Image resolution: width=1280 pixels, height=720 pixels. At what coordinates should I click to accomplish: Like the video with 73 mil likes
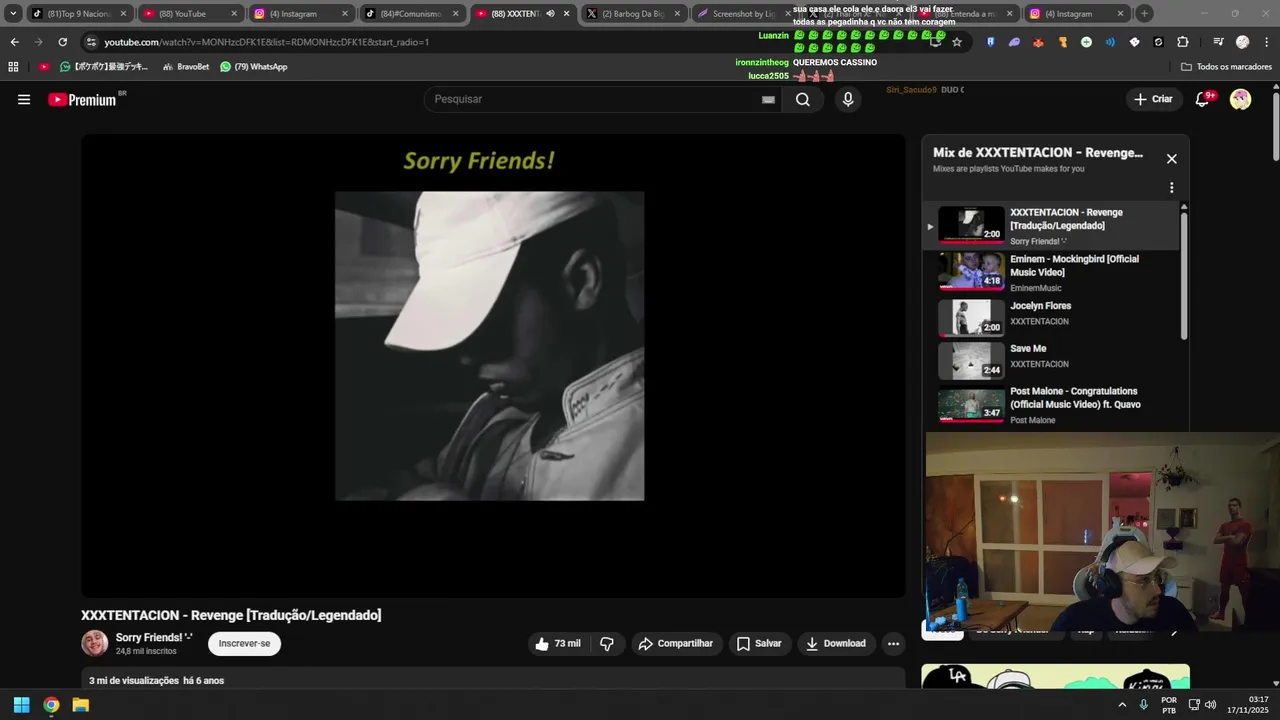pos(558,644)
